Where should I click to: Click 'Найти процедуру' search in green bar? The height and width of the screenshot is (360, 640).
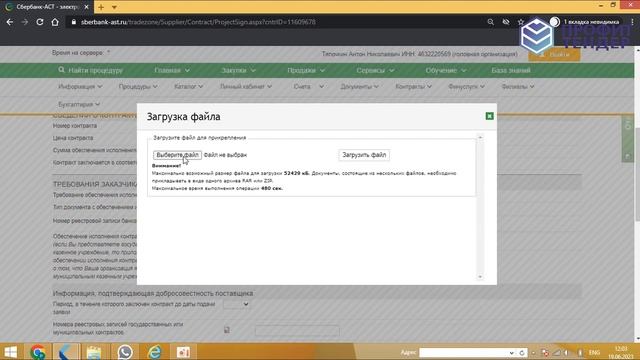tap(90, 70)
